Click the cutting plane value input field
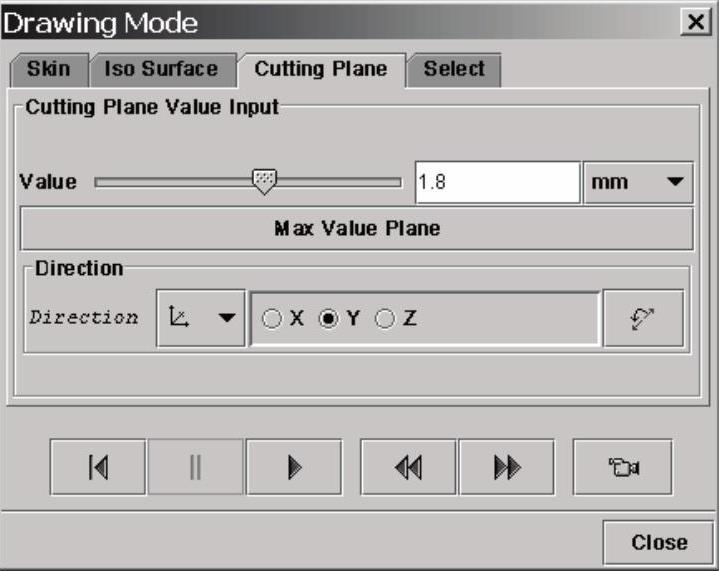The width and height of the screenshot is (719, 571). pos(496,182)
